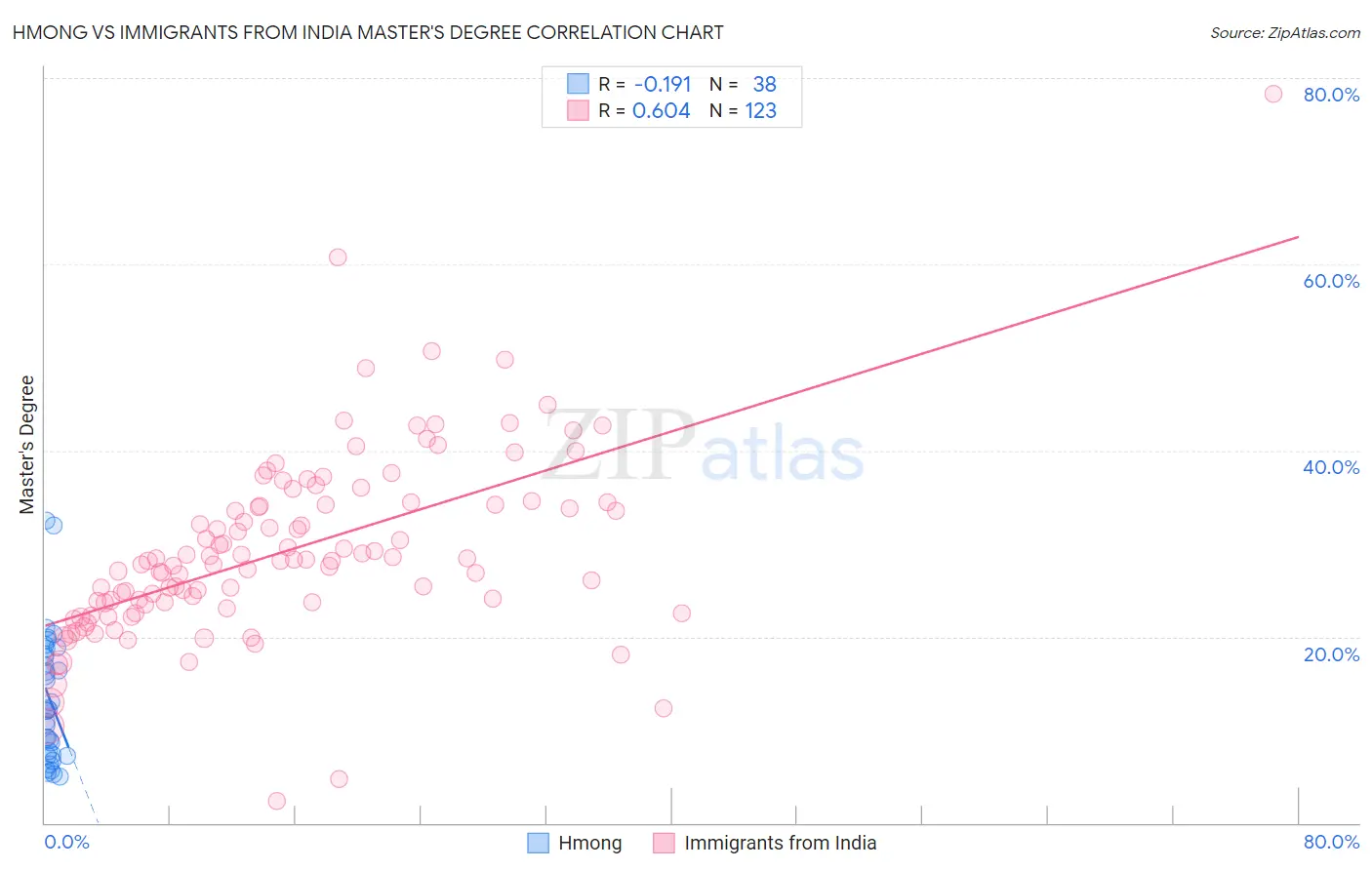Open the Source: ZipAtlas.com link
The width and height of the screenshot is (1372, 870).
coord(1285,32)
